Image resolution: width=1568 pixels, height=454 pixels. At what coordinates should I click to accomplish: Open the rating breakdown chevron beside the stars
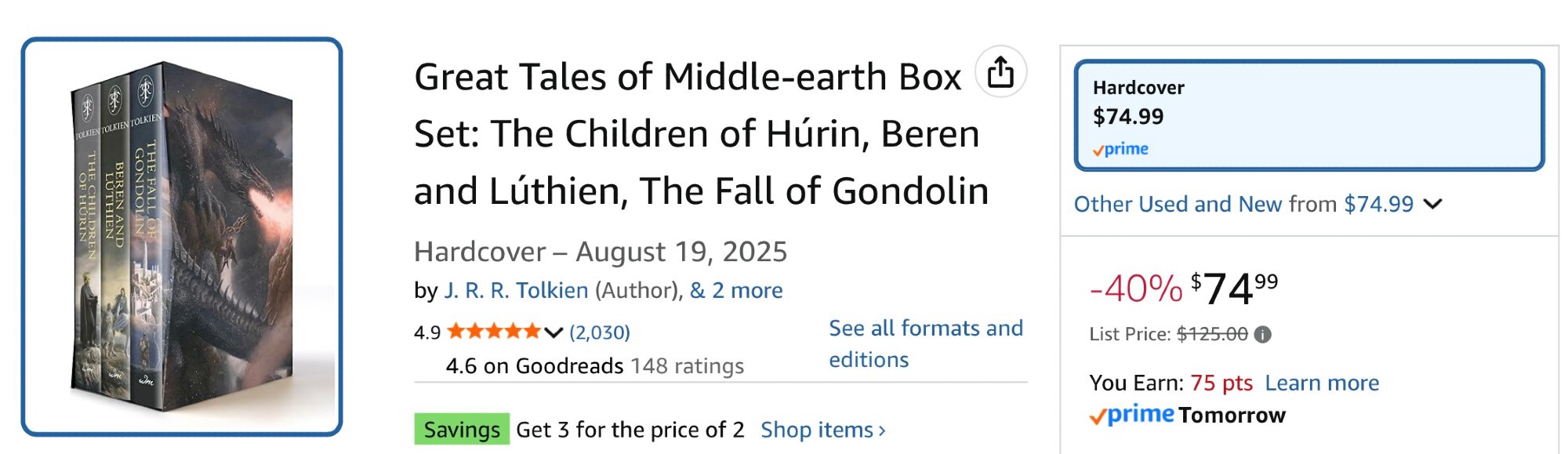pos(554,332)
